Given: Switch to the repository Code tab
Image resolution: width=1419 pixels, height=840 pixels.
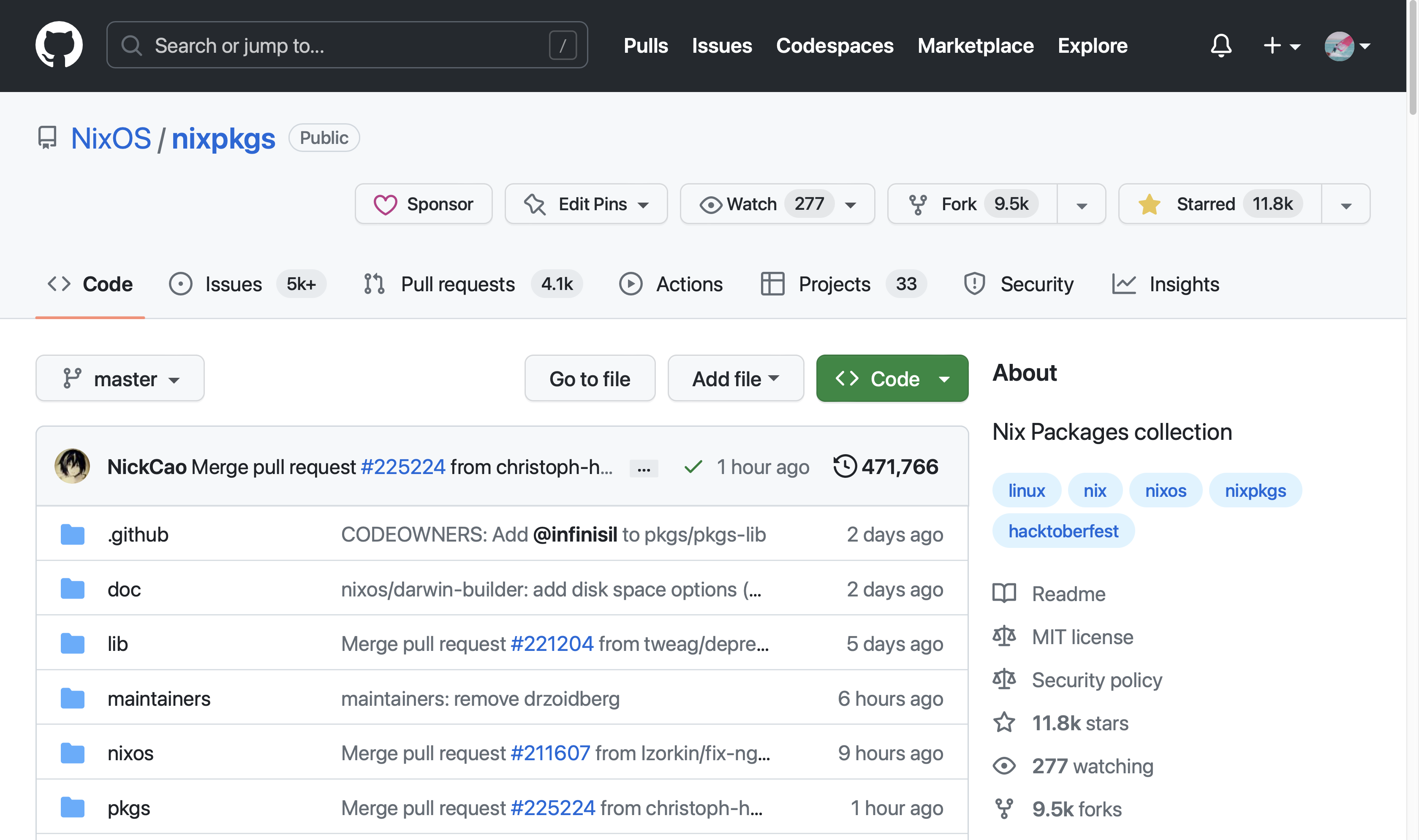Looking at the screenshot, I should tap(90, 284).
